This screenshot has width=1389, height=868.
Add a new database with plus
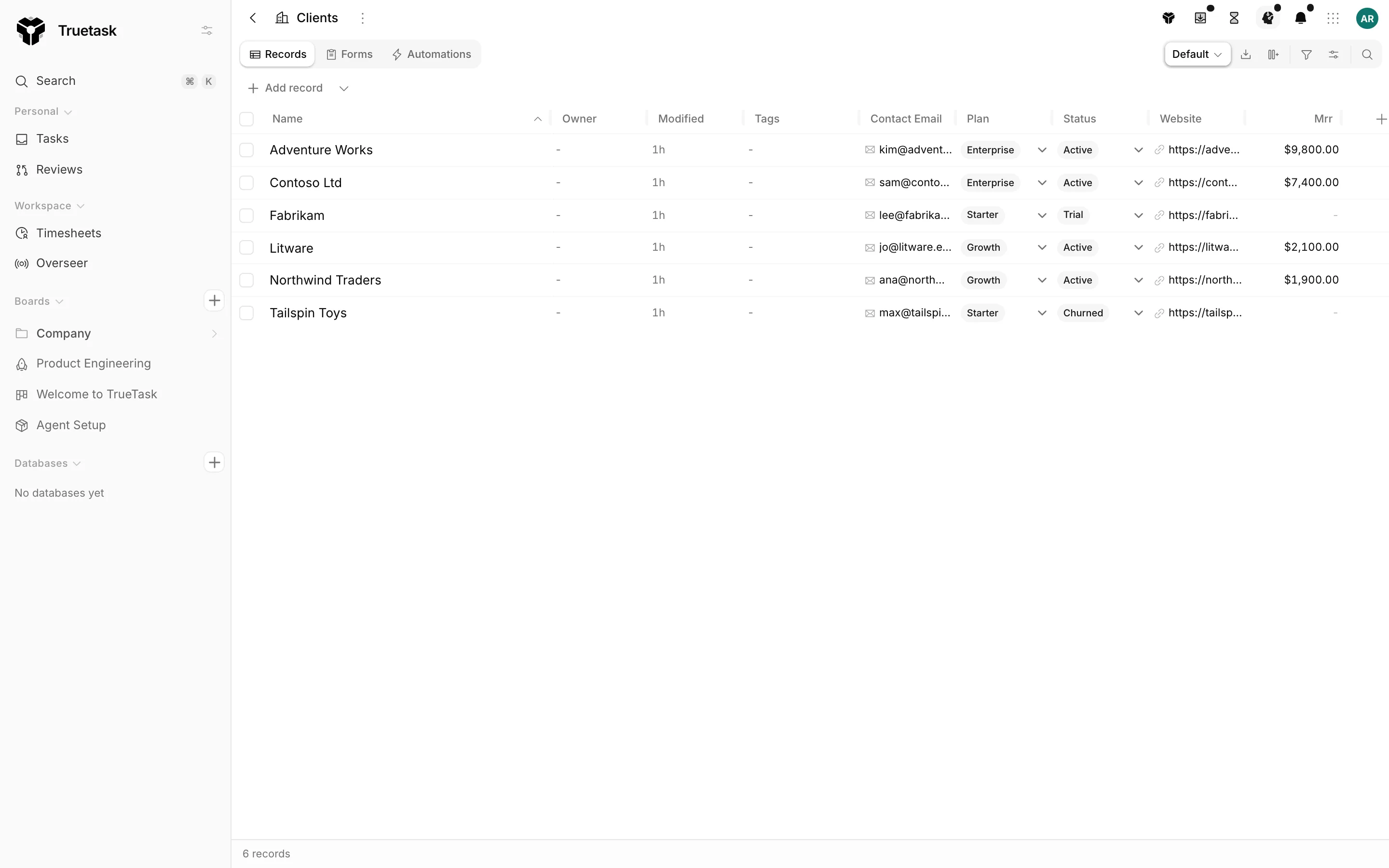214,462
